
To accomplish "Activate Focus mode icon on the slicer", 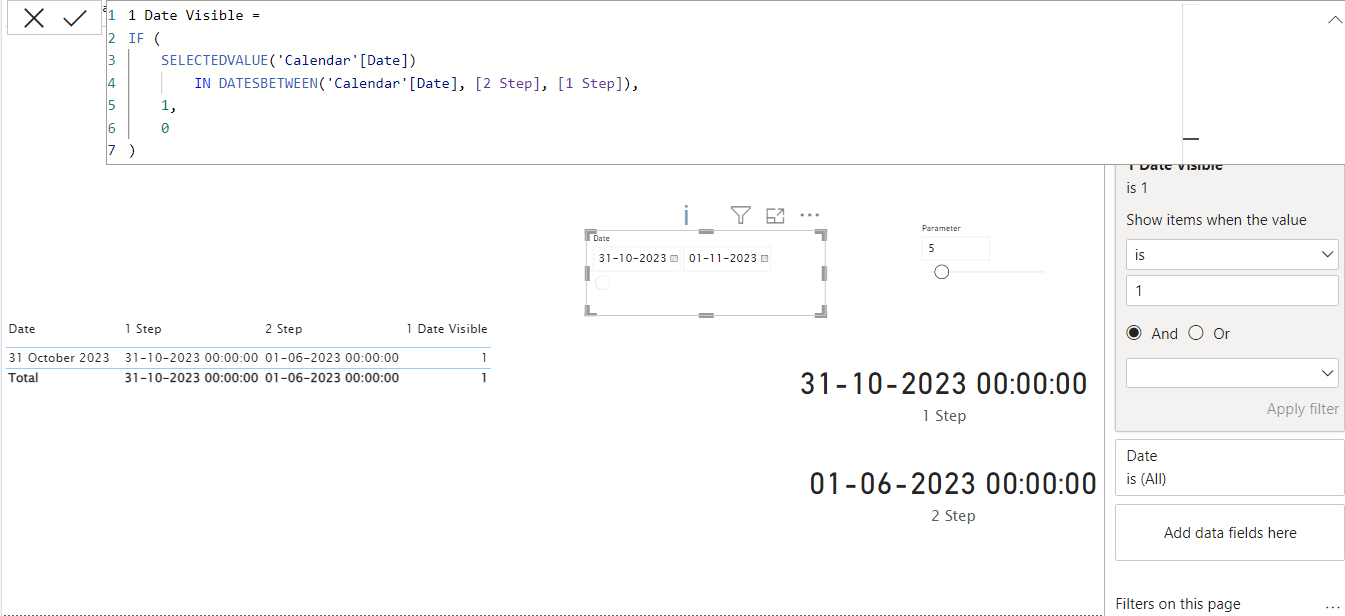I will click(x=775, y=215).
